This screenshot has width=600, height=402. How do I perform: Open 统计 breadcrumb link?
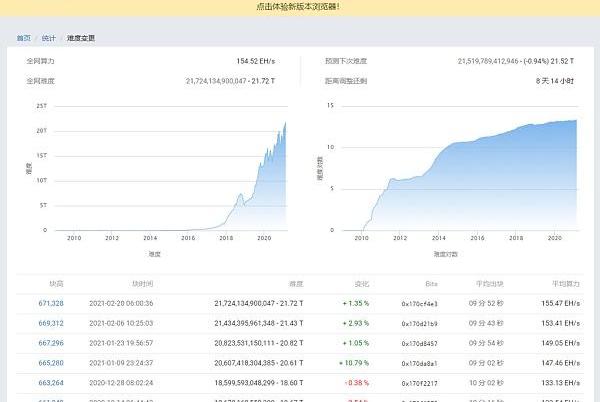pos(49,38)
